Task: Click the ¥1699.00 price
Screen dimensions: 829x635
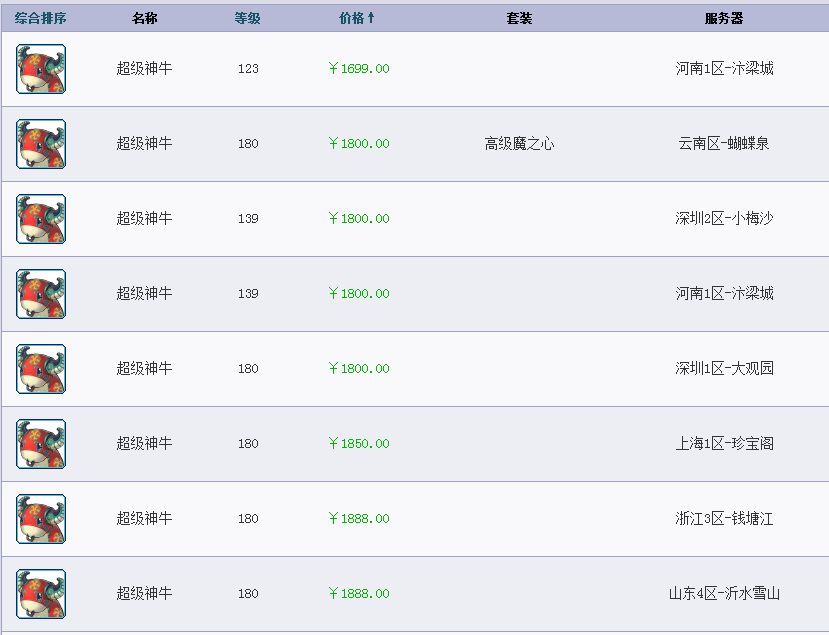Action: (359, 69)
